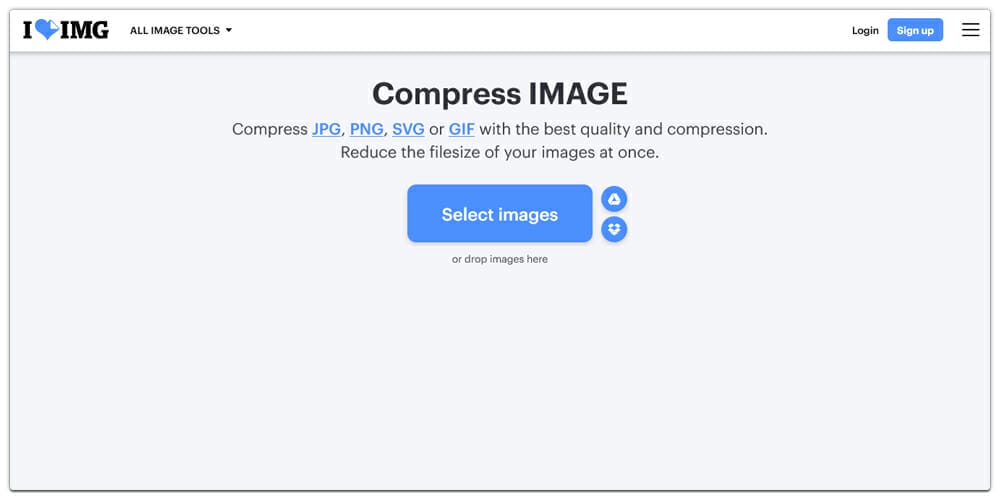Expand the caret beside ALL IMAGE TOOLS
Screen dimensions: 1000x500
[229, 30]
